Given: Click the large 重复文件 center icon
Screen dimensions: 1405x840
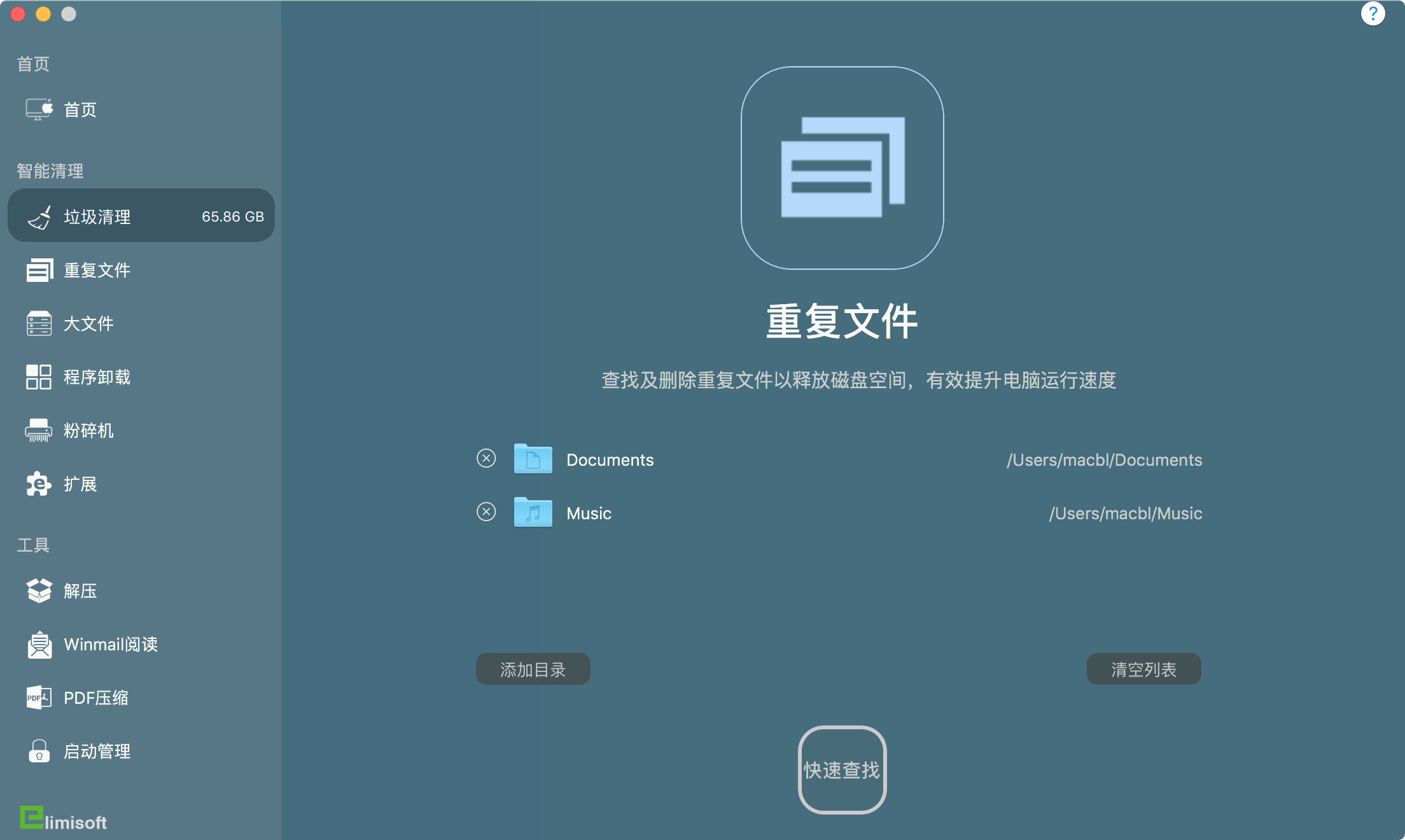Looking at the screenshot, I should tap(842, 168).
